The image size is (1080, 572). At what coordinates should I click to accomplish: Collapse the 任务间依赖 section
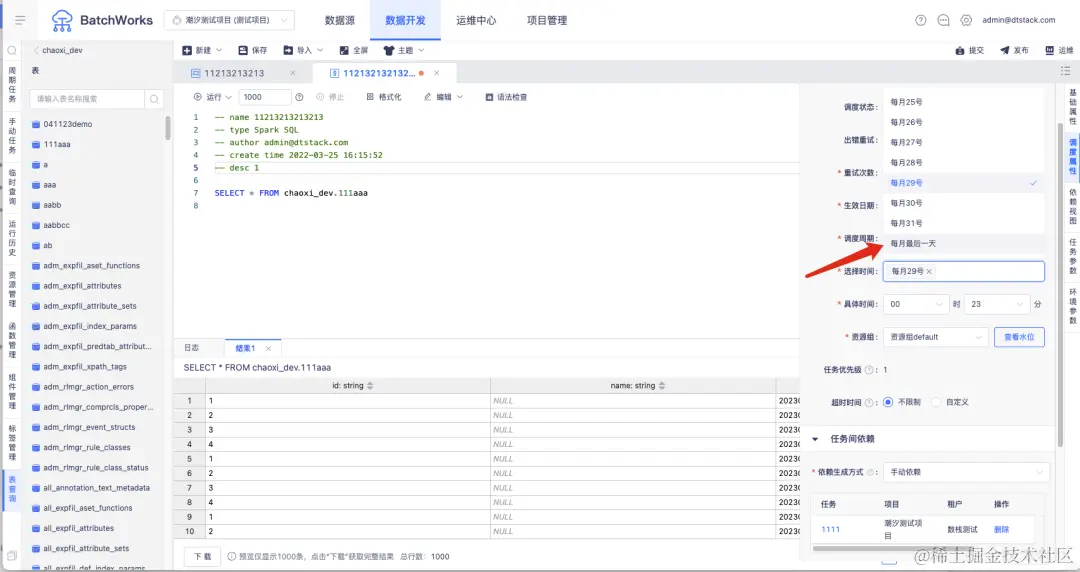[x=816, y=439]
